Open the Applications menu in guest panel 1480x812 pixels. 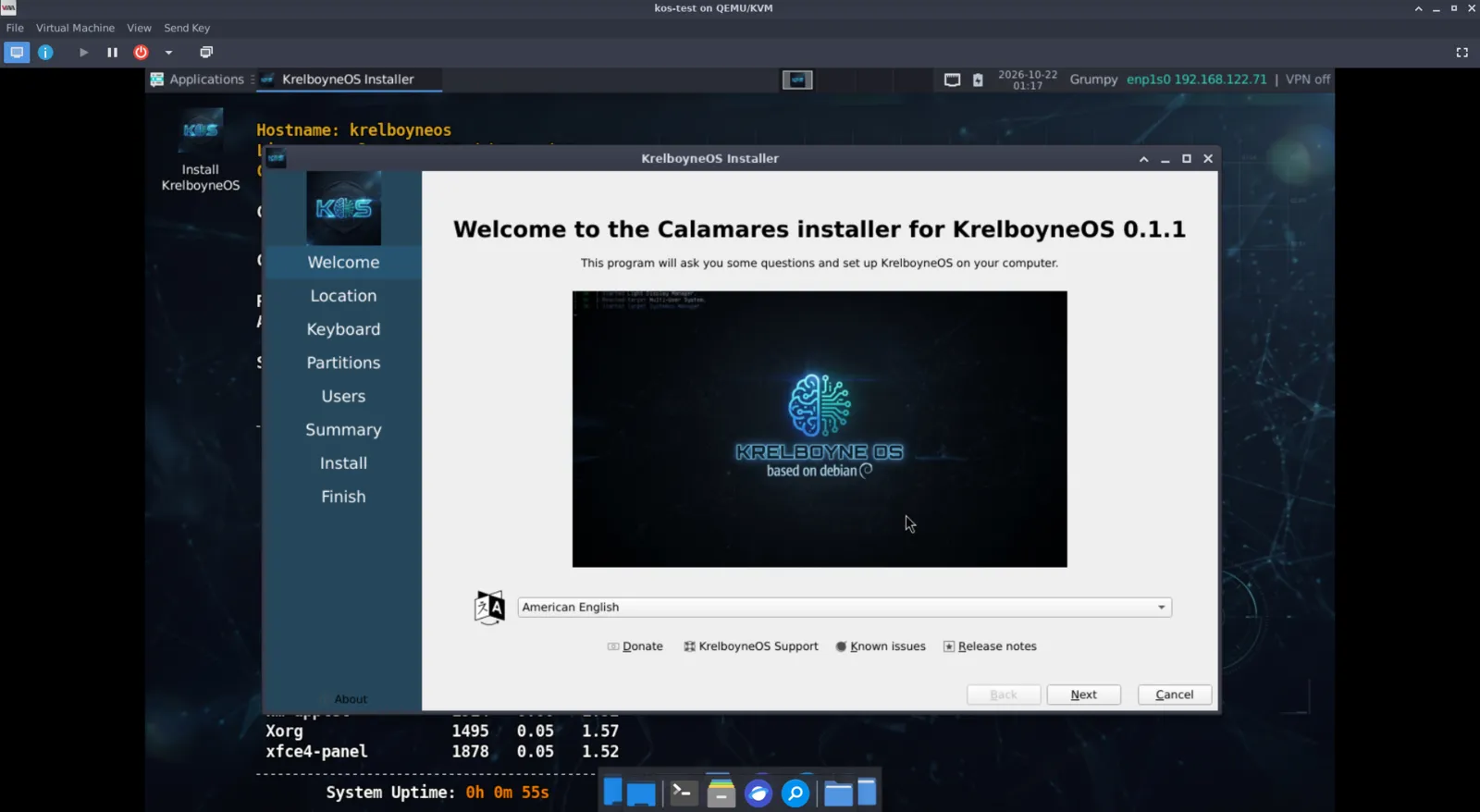coord(197,80)
